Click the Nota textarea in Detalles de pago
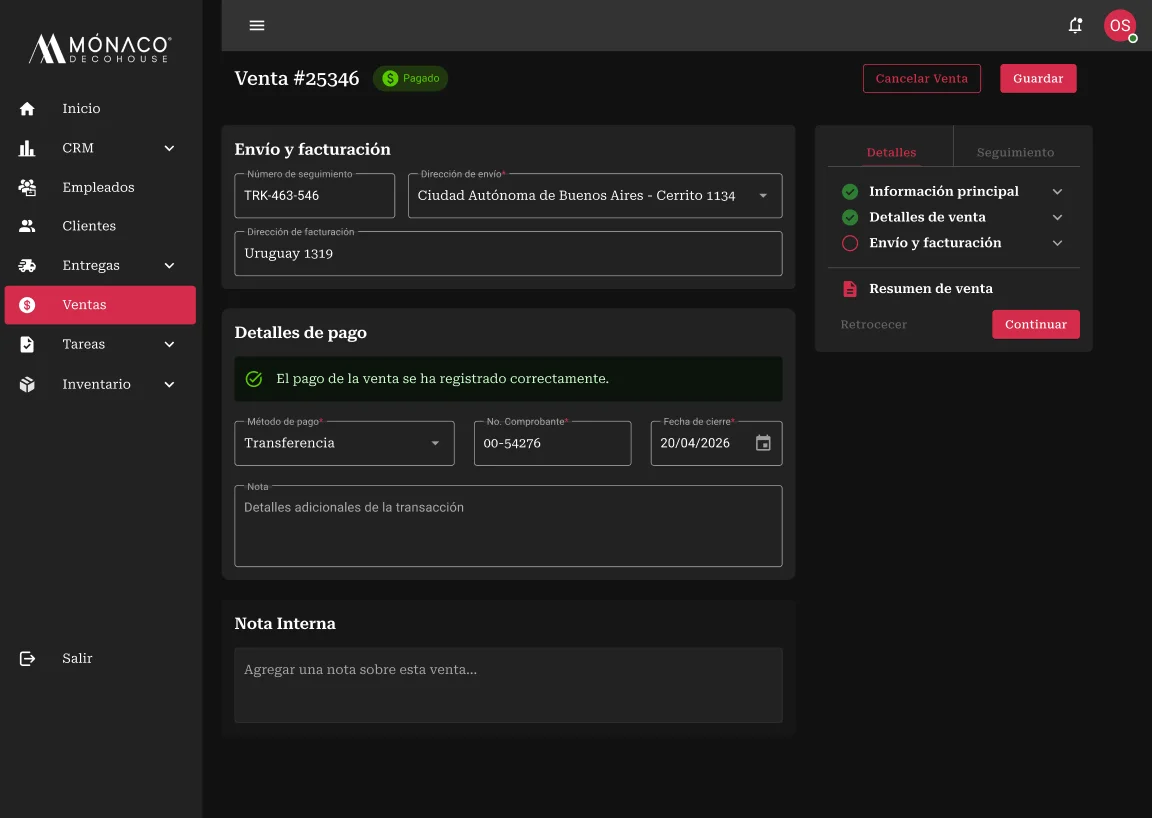 [x=508, y=526]
